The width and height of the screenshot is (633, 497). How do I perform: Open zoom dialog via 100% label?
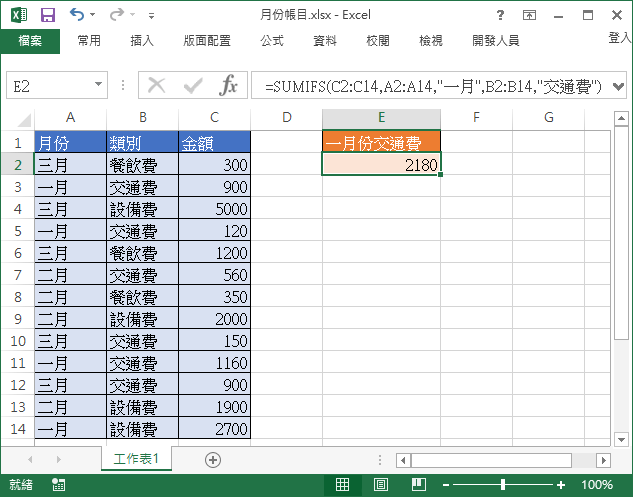(x=597, y=484)
